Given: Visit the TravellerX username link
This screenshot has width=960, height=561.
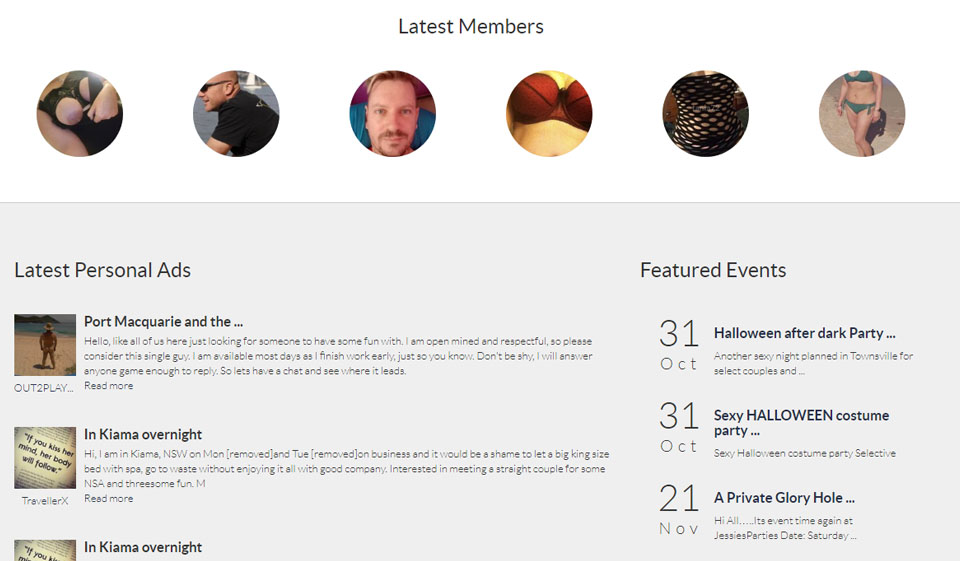Looking at the screenshot, I should pyautogui.click(x=45, y=501).
